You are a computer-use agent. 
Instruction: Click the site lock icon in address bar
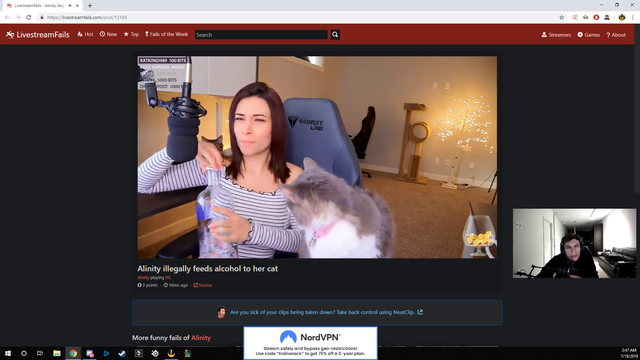click(42, 17)
